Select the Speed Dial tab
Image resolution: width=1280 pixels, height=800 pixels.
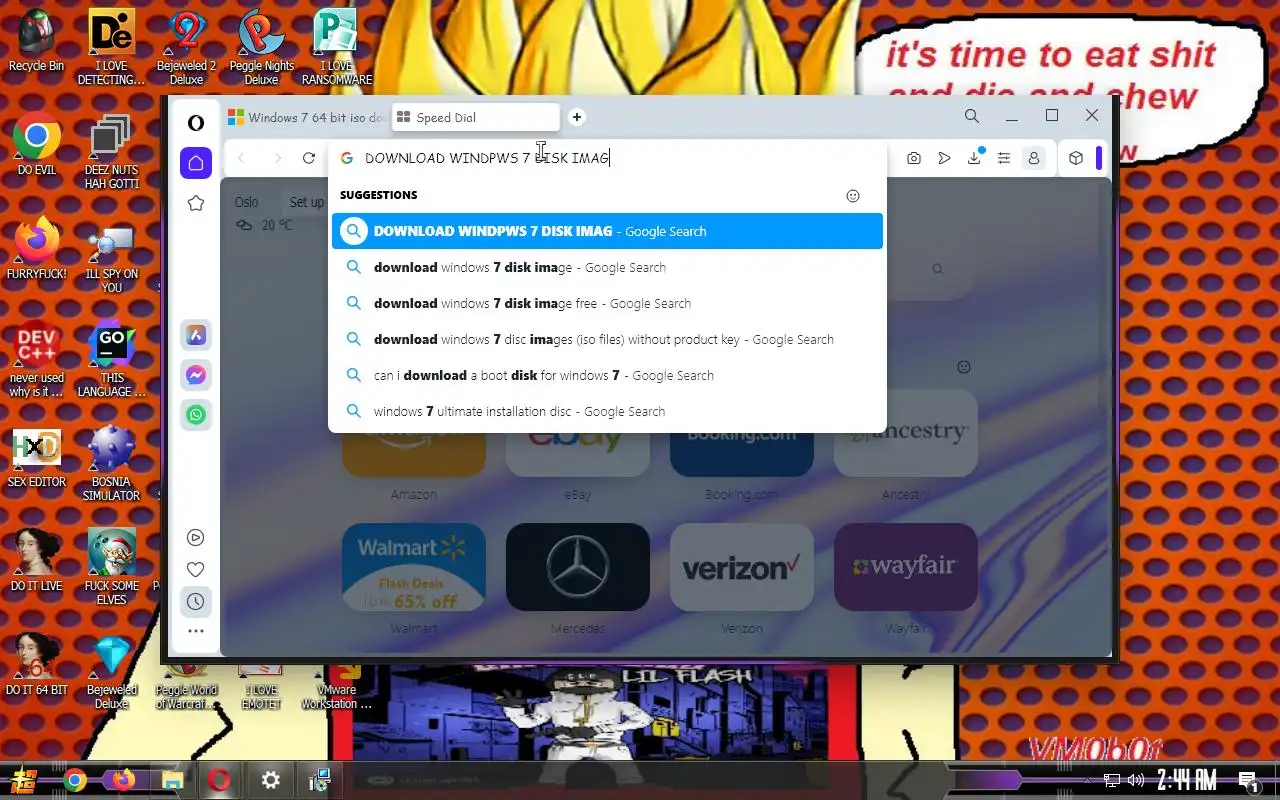click(476, 117)
